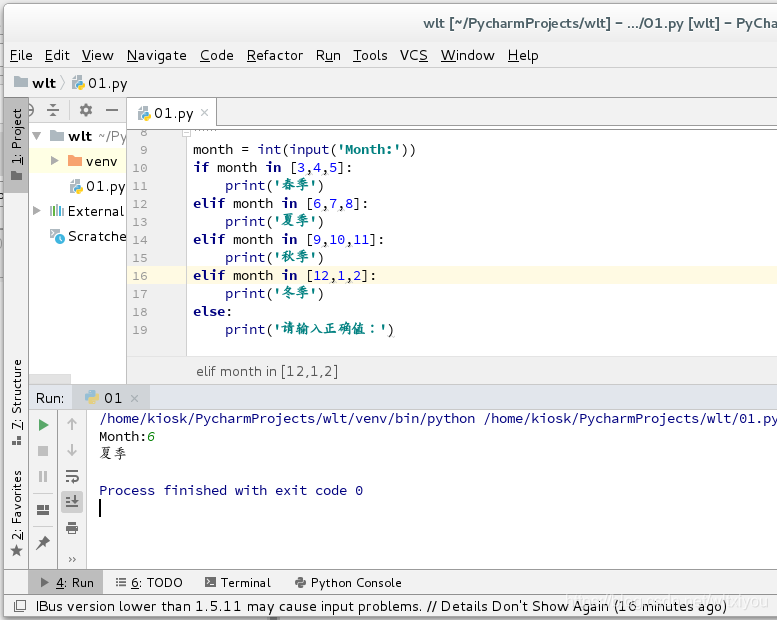
Task: Close the 01 run tab
Action: [134, 398]
